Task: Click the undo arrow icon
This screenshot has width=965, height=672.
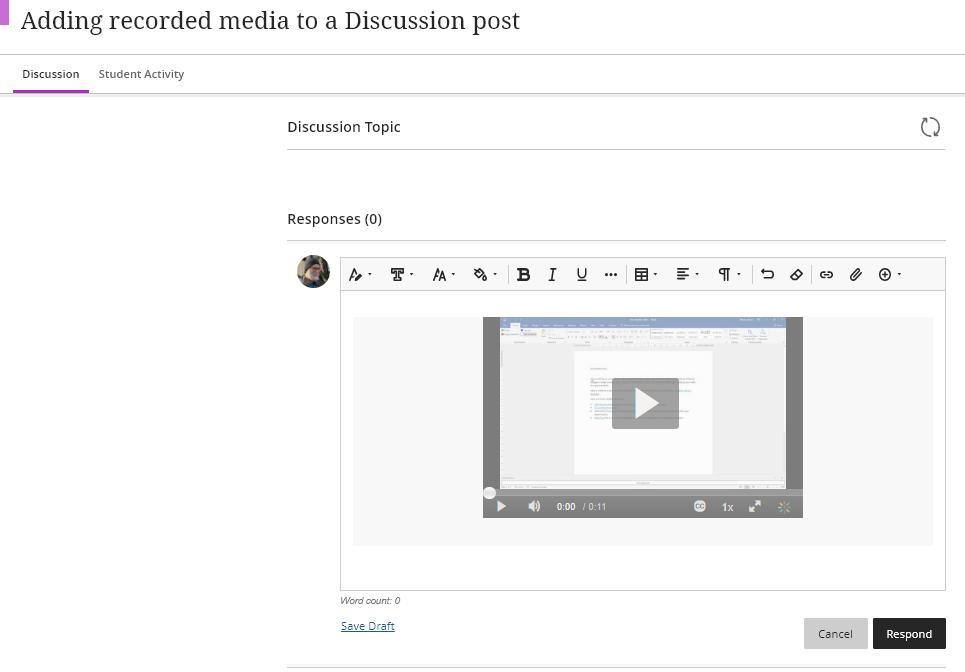Action: pos(767,275)
